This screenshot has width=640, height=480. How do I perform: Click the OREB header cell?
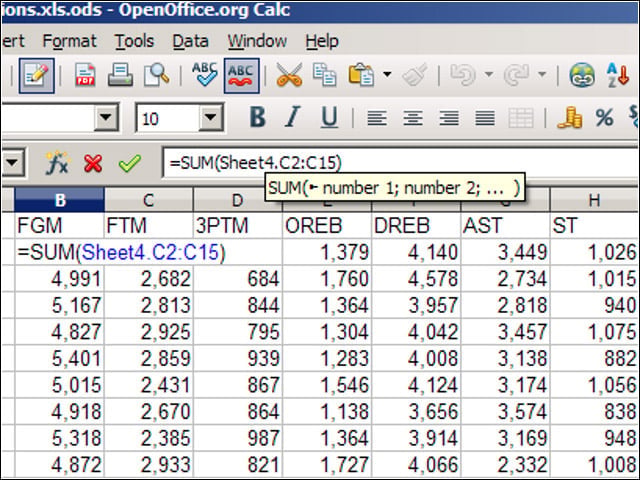pyautogui.click(x=327, y=225)
